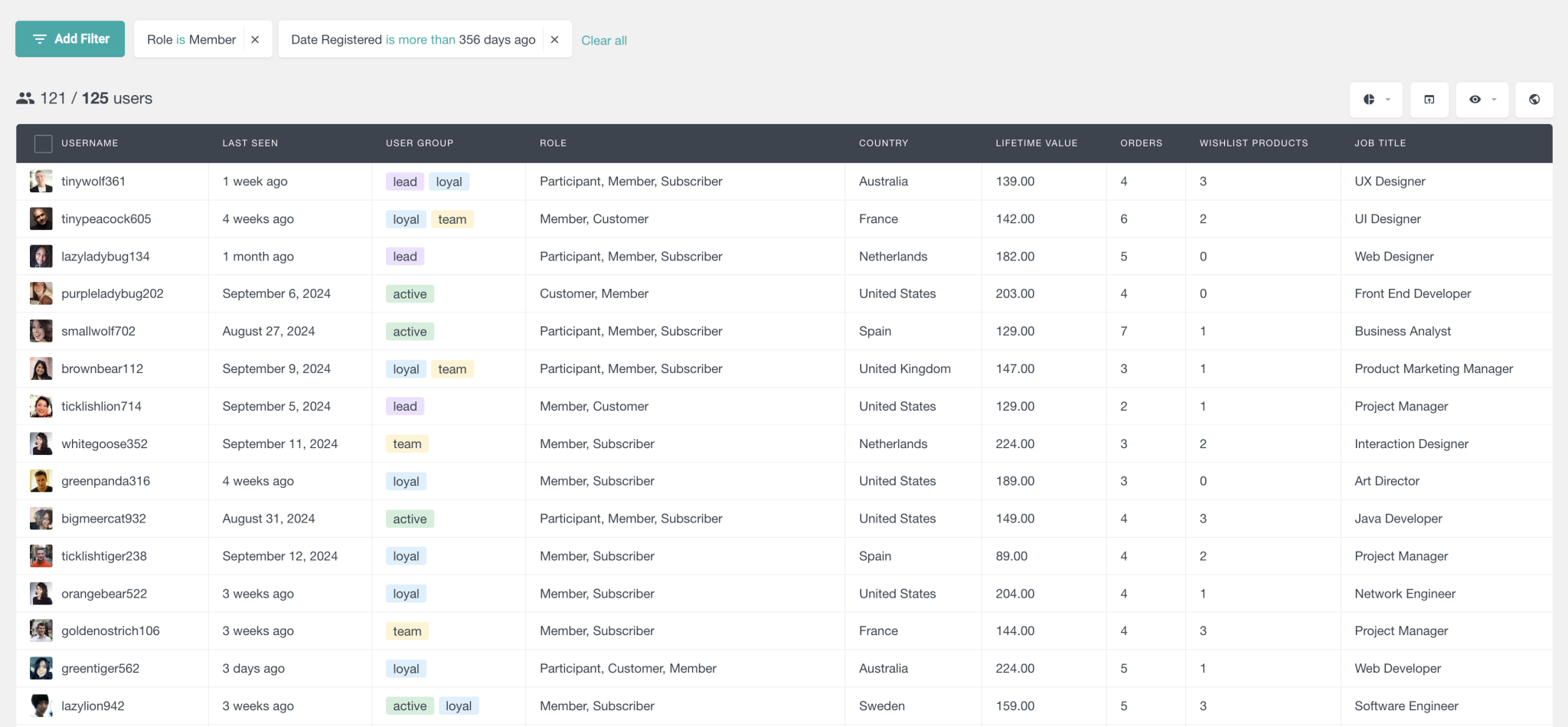1568x727 pixels.
Task: Click purpleladybug202 avatar thumbnail
Action: click(x=41, y=293)
